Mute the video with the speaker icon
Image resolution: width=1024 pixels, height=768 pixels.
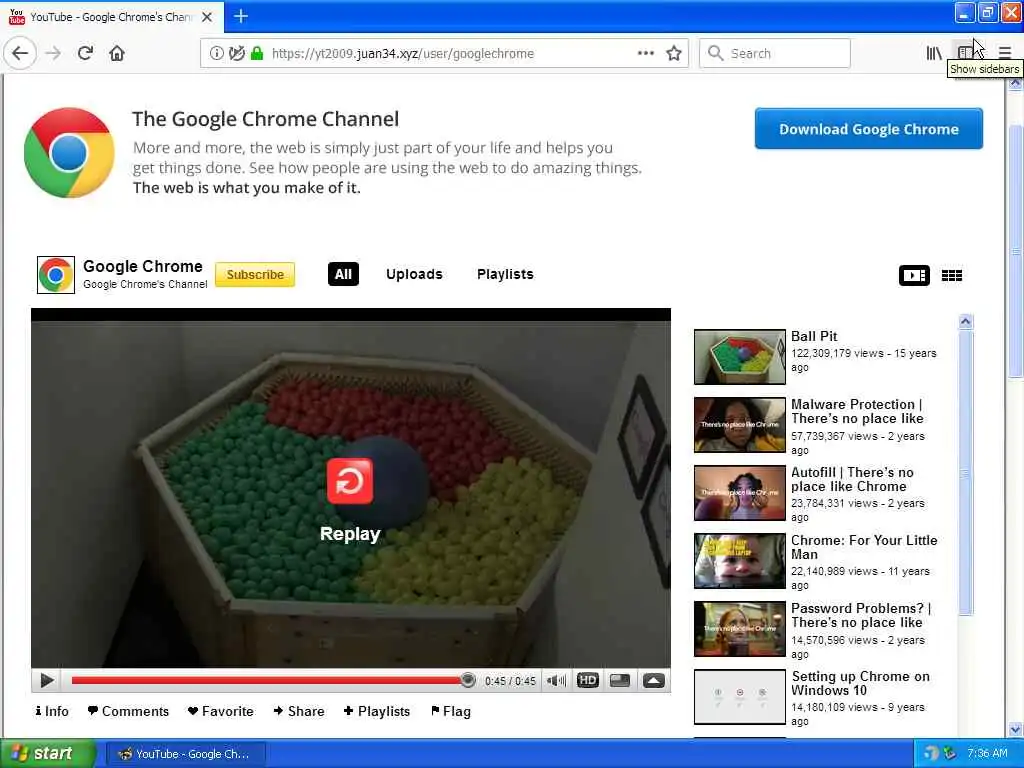556,680
